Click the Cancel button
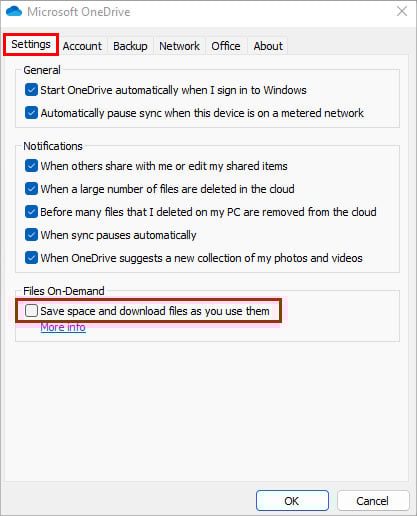417x516 pixels. point(373,501)
